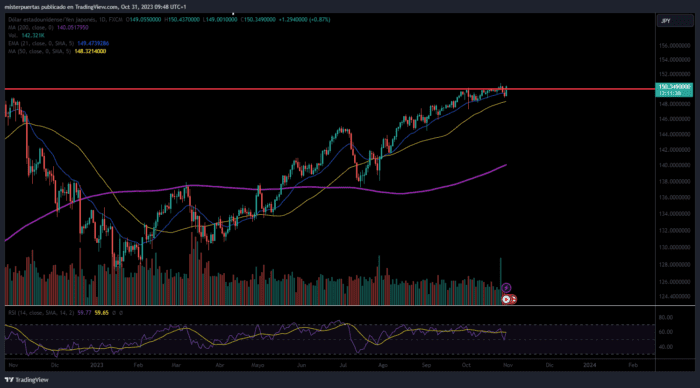Click the red horizontal resistance line

329,89
